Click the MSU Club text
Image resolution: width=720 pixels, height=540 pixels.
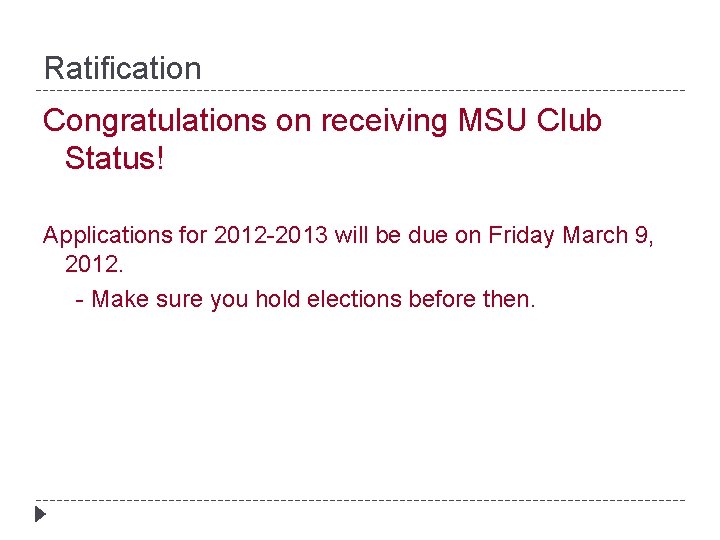coord(530,121)
